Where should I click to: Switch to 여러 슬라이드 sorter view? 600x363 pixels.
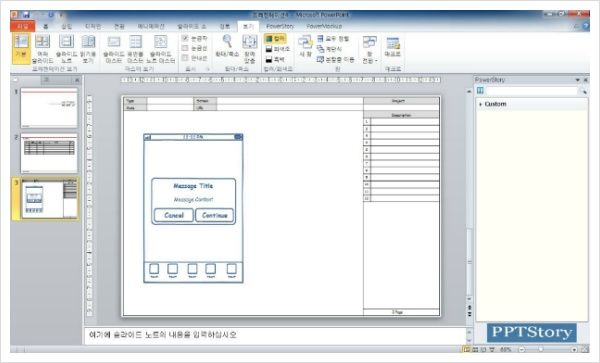[x=42, y=48]
